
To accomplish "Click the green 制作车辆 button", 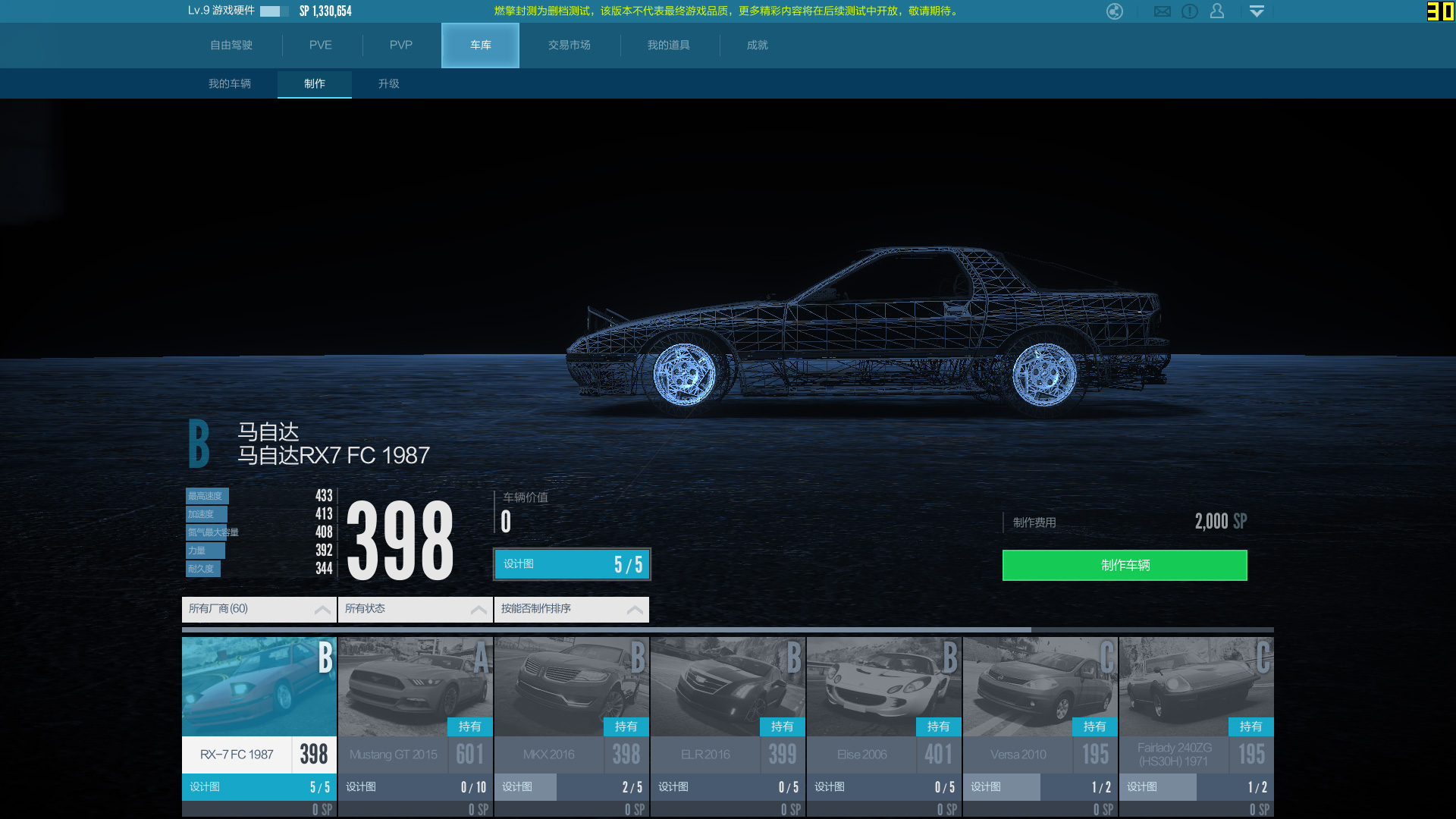I will click(1125, 565).
